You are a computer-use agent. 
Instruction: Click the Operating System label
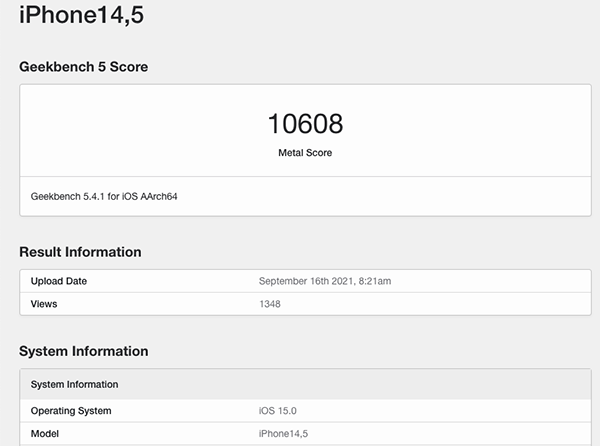point(71,411)
